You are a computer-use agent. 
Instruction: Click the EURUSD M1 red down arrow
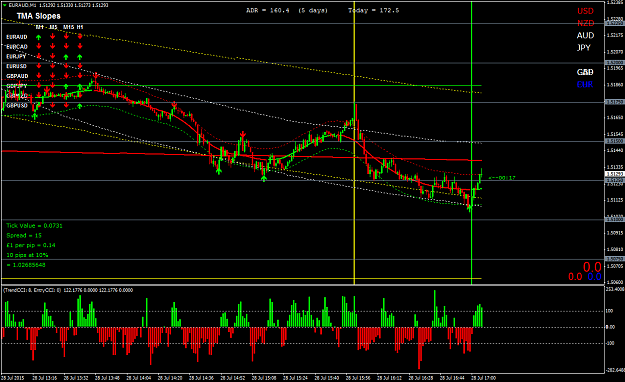click(x=39, y=66)
